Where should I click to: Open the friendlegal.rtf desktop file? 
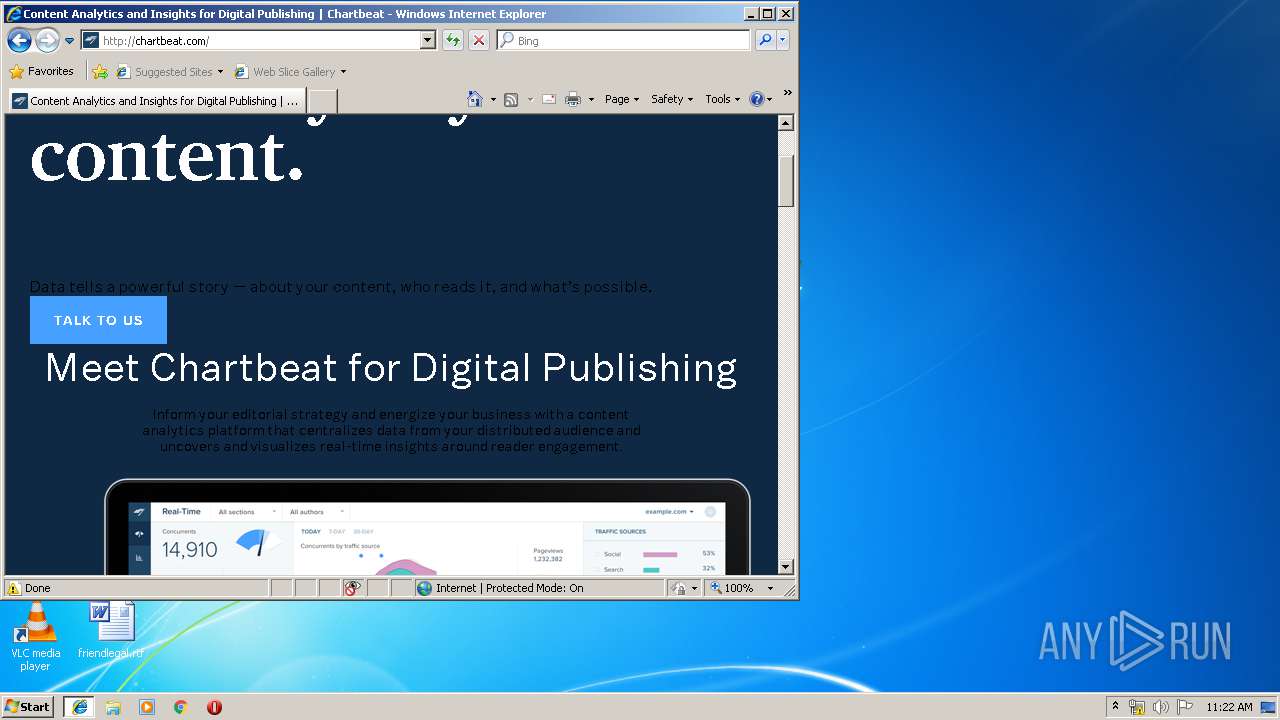coord(111,630)
